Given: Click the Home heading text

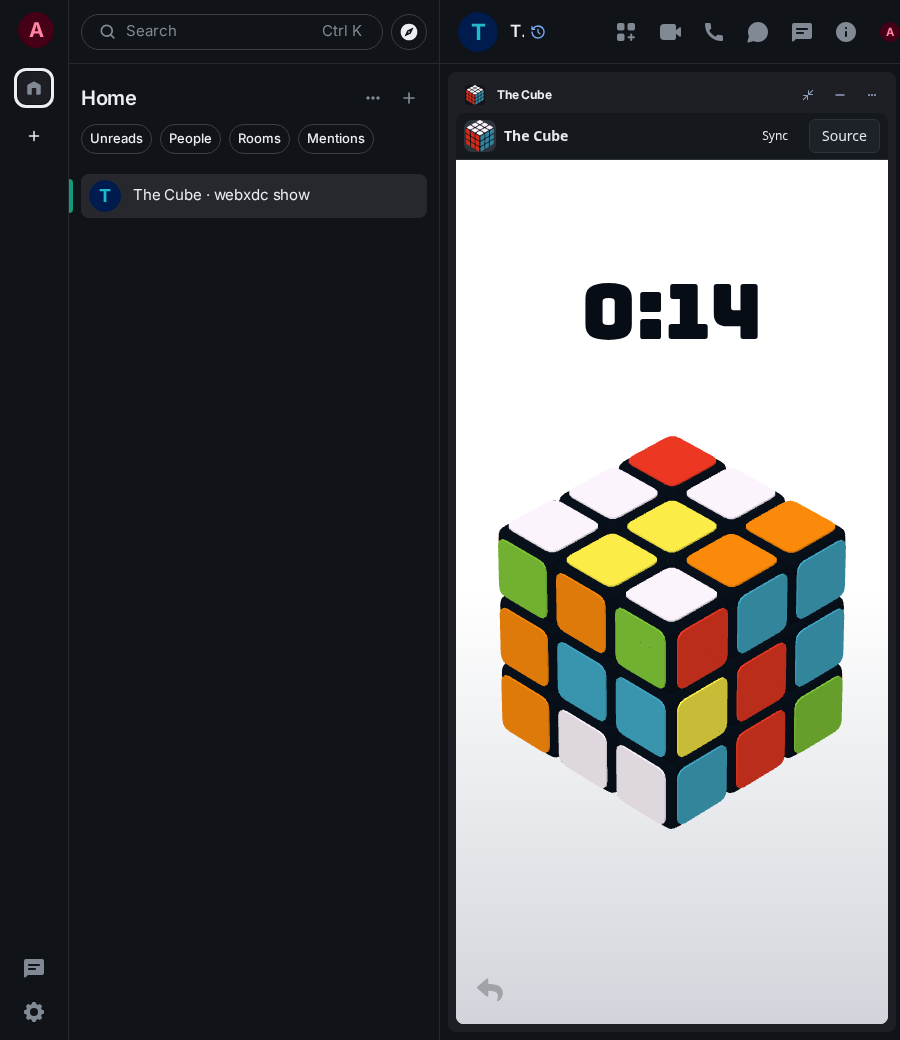Looking at the screenshot, I should [x=109, y=98].
